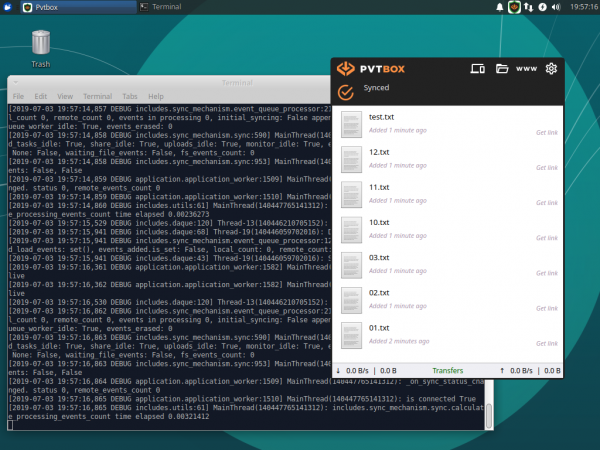600x450 pixels.
Task: Open the Pvtbox sync folder icon
Action: point(502,69)
